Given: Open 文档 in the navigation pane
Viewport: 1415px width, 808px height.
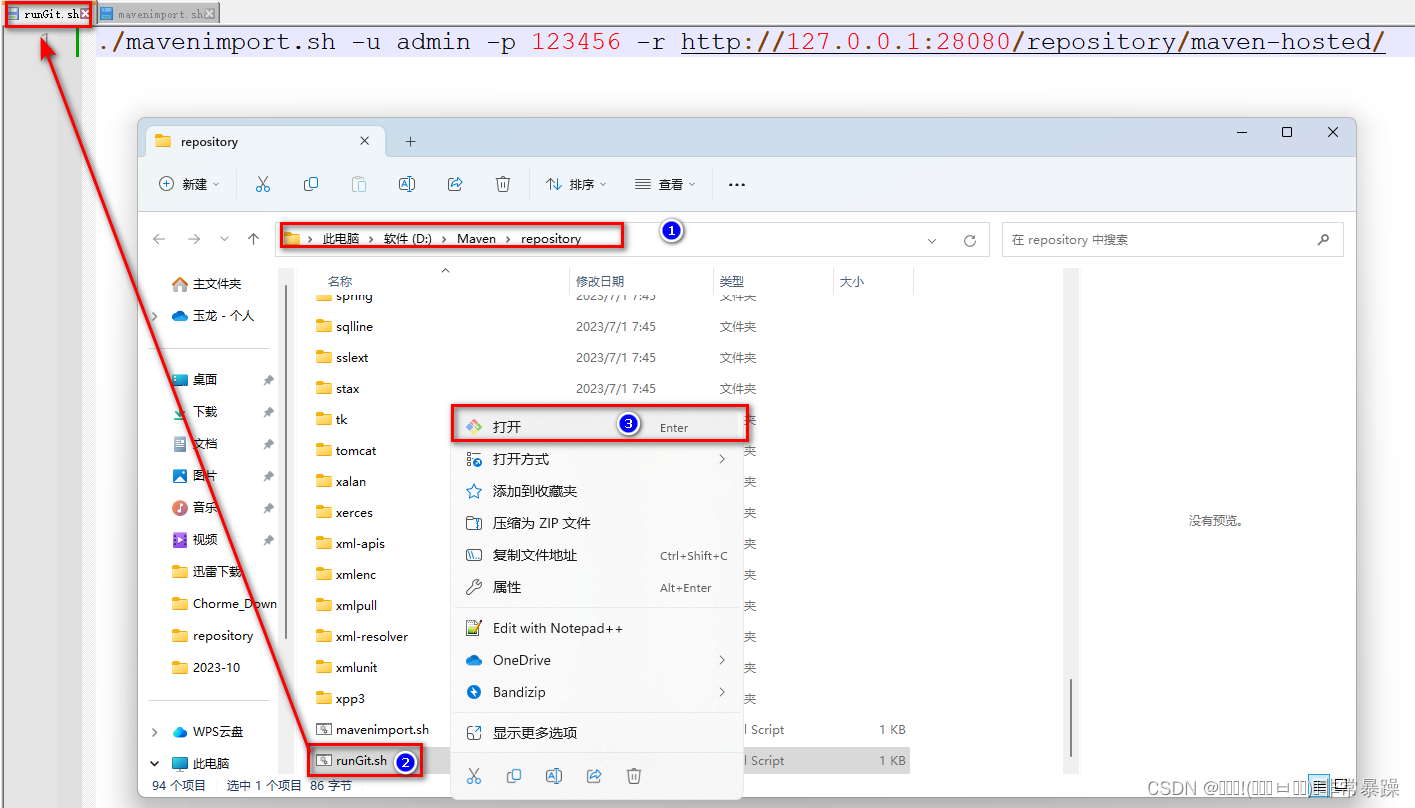Looking at the screenshot, I should pos(195,444).
